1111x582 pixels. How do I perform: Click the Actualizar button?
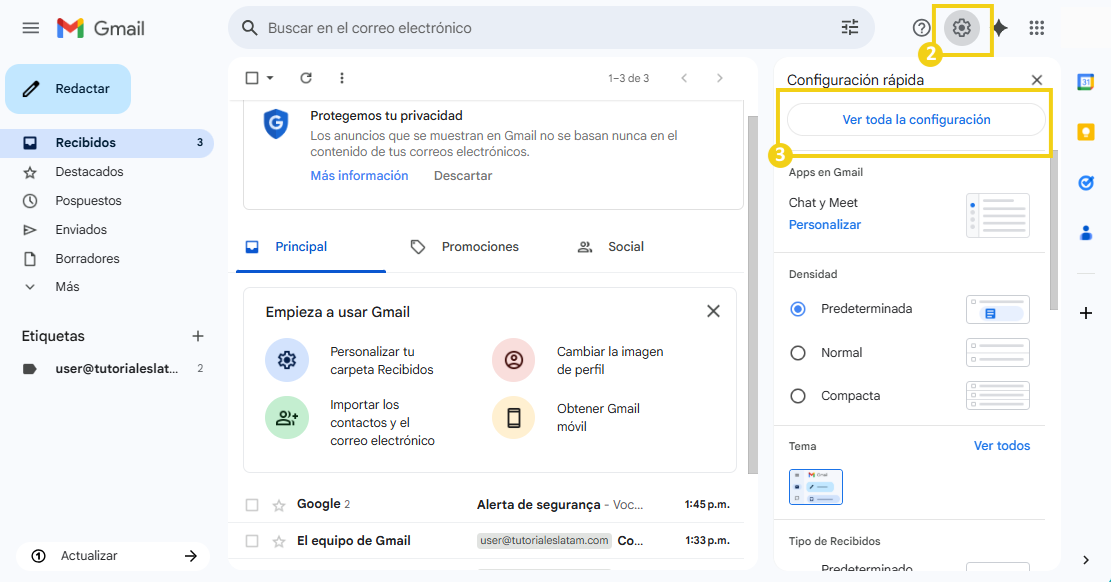(x=113, y=556)
